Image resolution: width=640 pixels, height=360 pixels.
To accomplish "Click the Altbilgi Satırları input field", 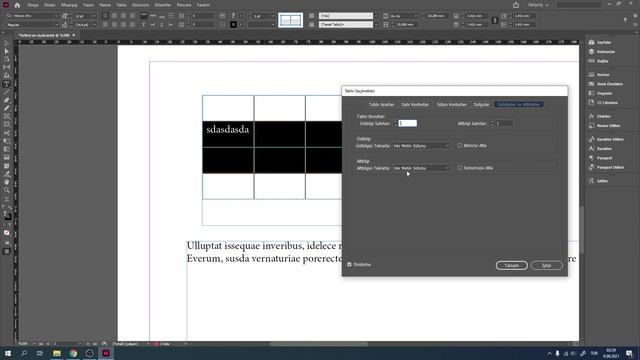I will tap(504, 123).
